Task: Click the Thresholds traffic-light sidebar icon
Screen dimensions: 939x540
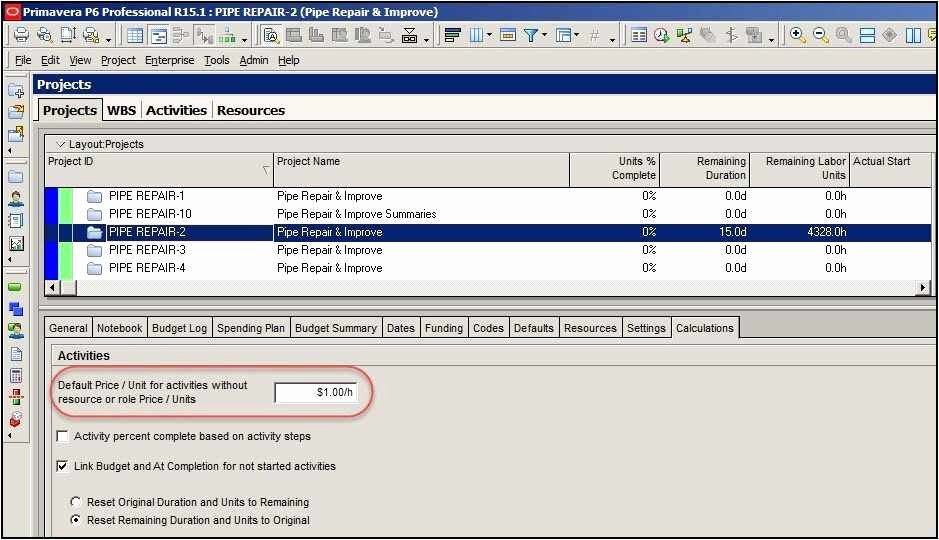Action: (x=16, y=396)
